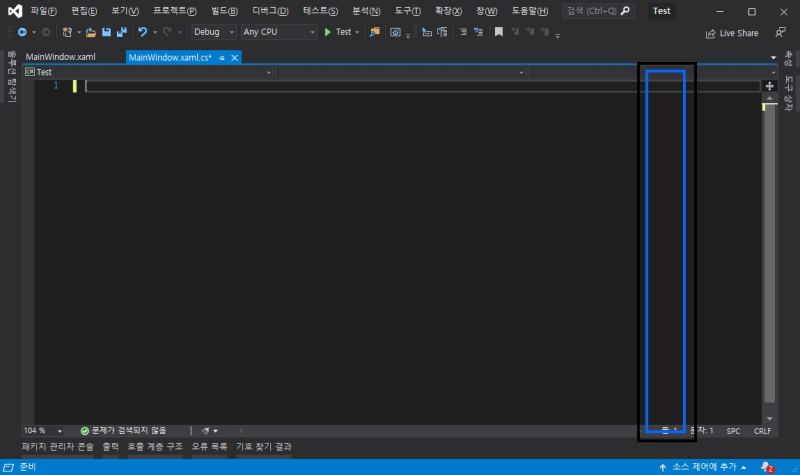
Task: Open the Any CPU platform dropdown
Action: coord(279,32)
